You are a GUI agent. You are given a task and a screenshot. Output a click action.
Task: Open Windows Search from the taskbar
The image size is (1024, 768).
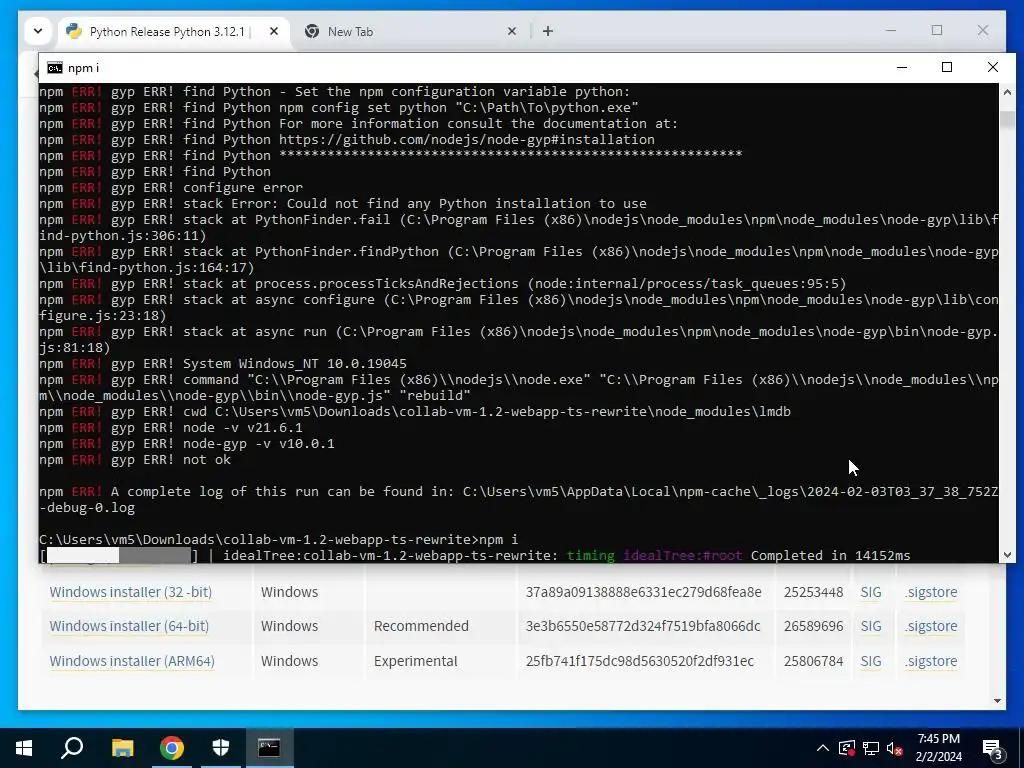(x=72, y=748)
